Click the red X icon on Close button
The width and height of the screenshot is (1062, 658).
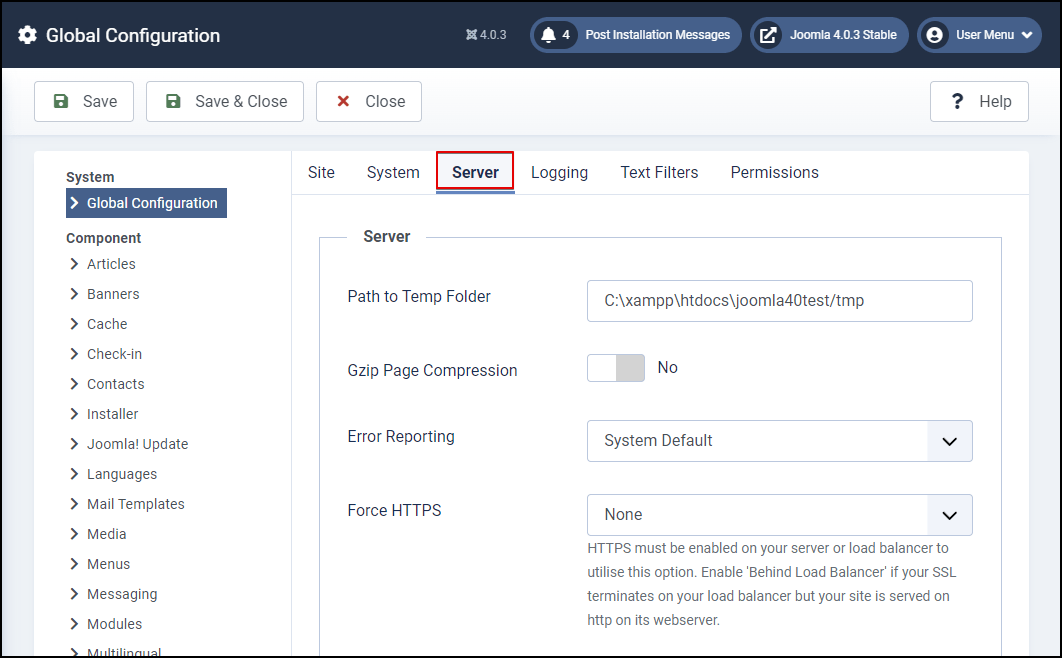point(343,101)
